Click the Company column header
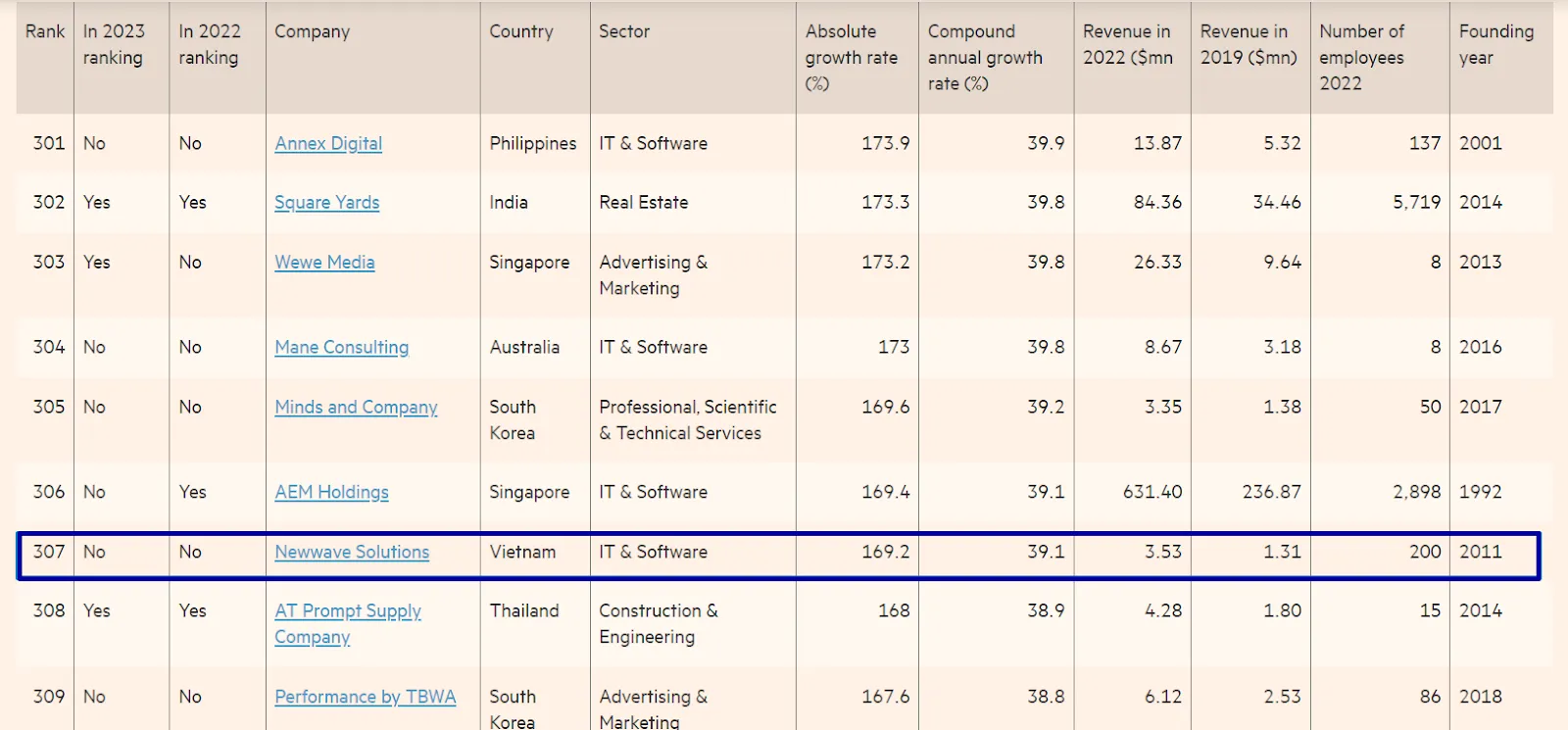The width and height of the screenshot is (1568, 730). point(312,31)
